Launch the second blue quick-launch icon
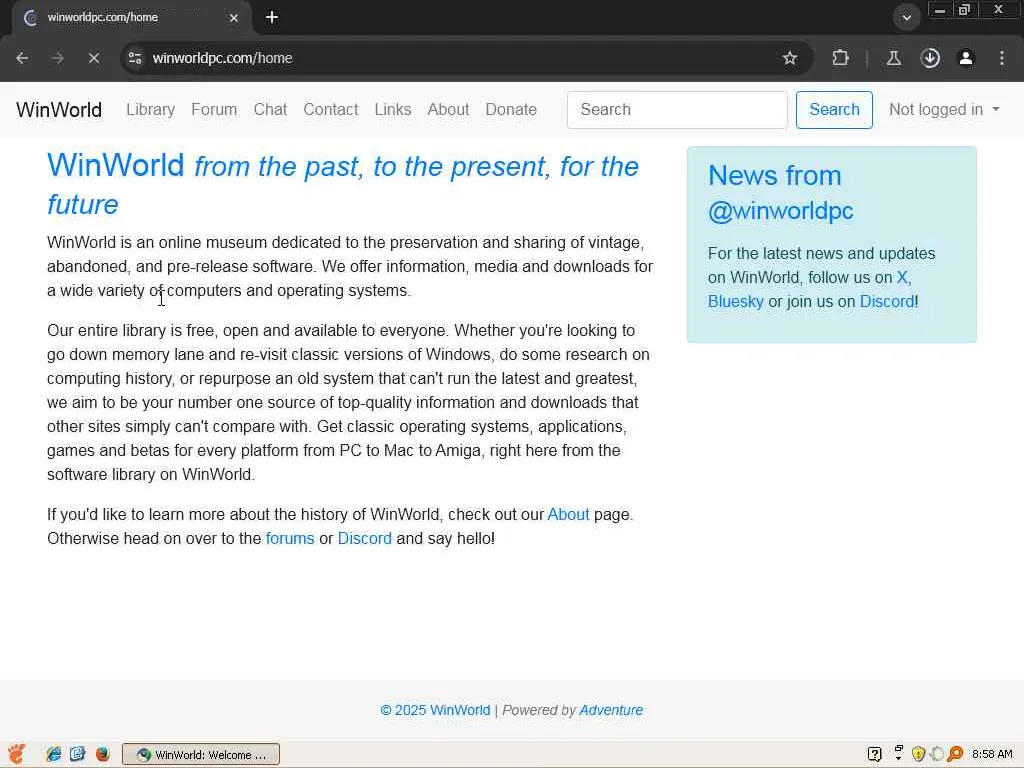Viewport: 1024px width, 768px height. 78,754
